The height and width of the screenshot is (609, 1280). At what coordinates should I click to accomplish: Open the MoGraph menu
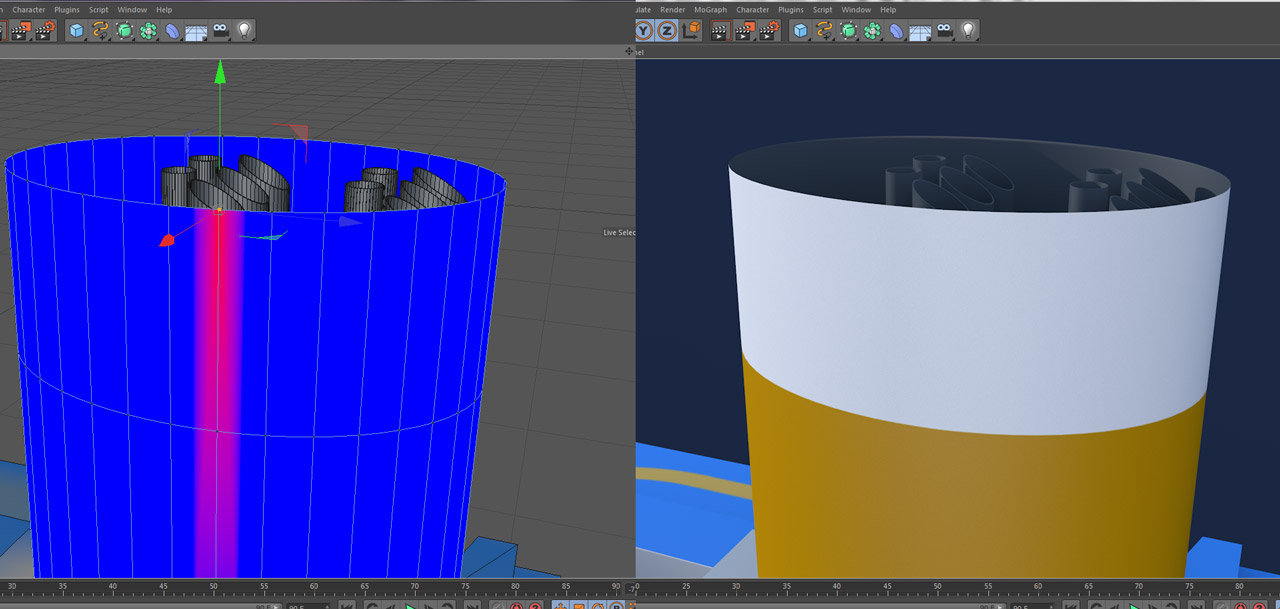(x=710, y=10)
